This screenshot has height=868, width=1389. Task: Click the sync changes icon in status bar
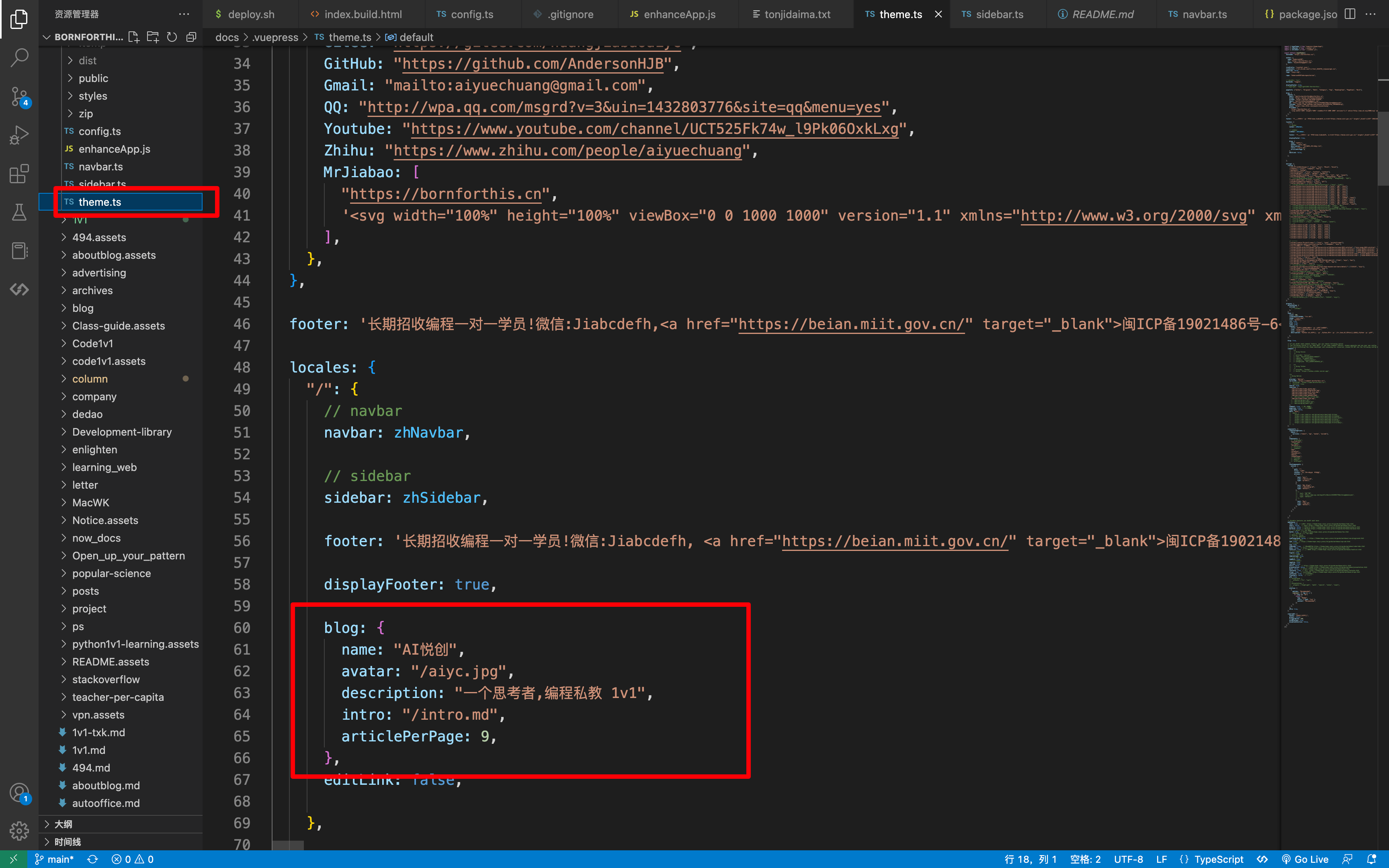(92, 859)
